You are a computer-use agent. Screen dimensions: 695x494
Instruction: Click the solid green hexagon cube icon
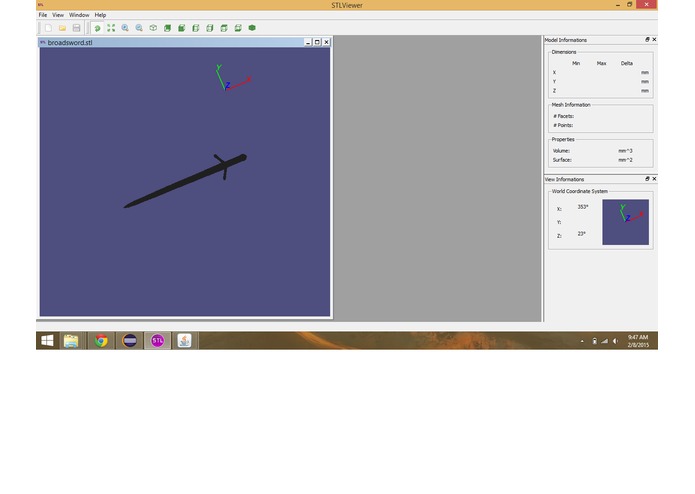252,28
